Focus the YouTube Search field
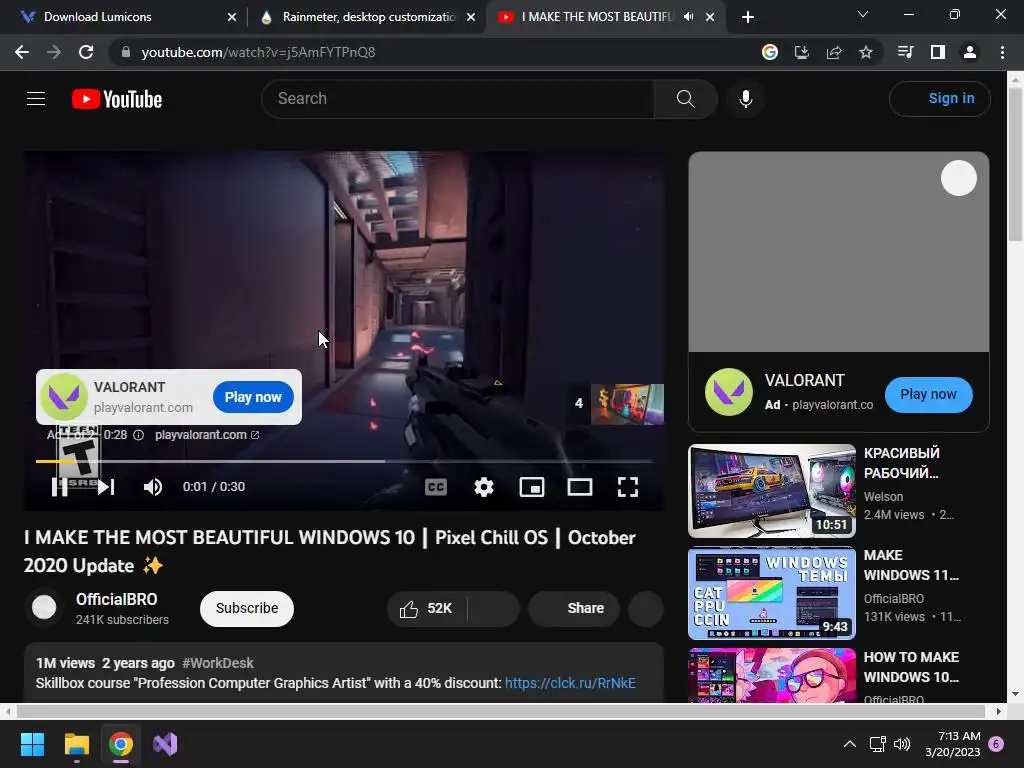The width and height of the screenshot is (1024, 768). pyautogui.click(x=458, y=99)
